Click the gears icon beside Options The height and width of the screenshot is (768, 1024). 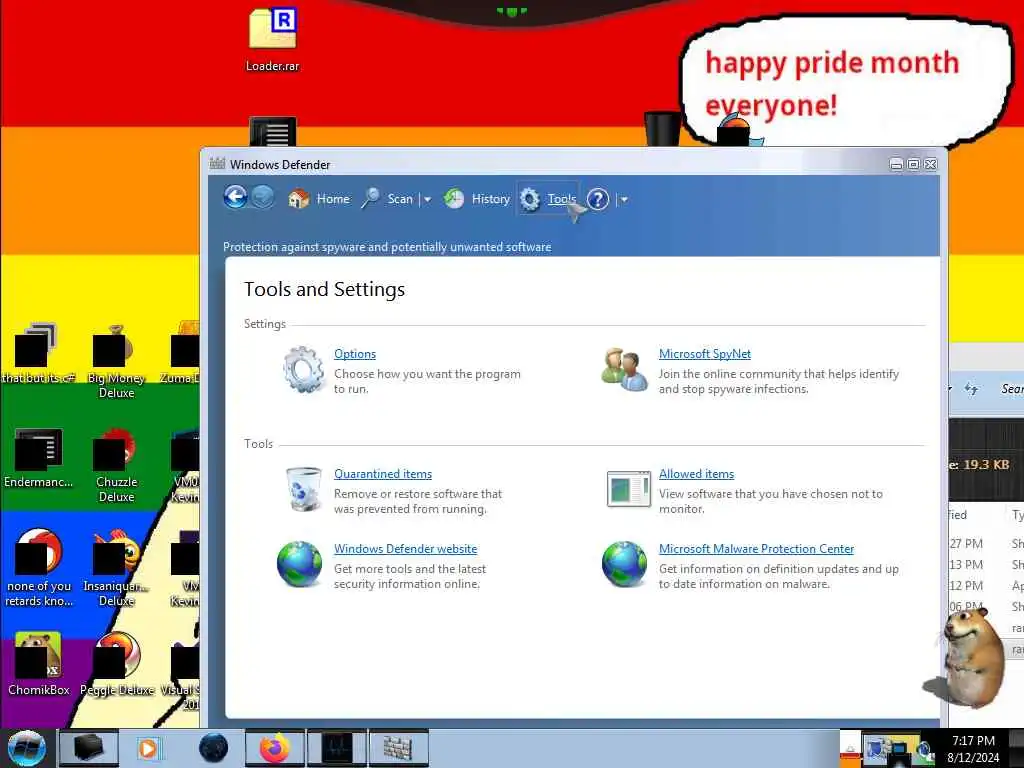coord(304,370)
